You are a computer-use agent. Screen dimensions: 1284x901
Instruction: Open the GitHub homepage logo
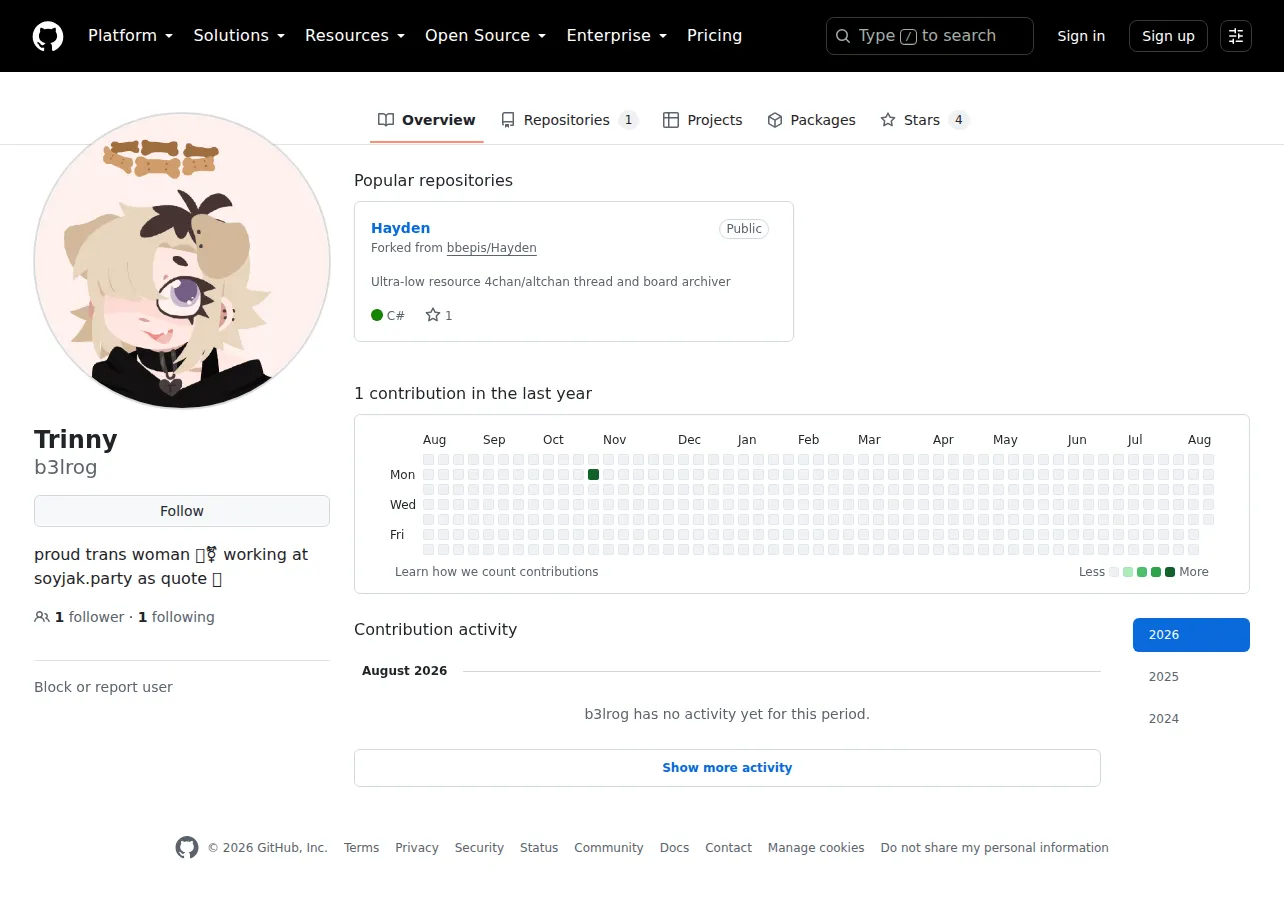pos(48,36)
